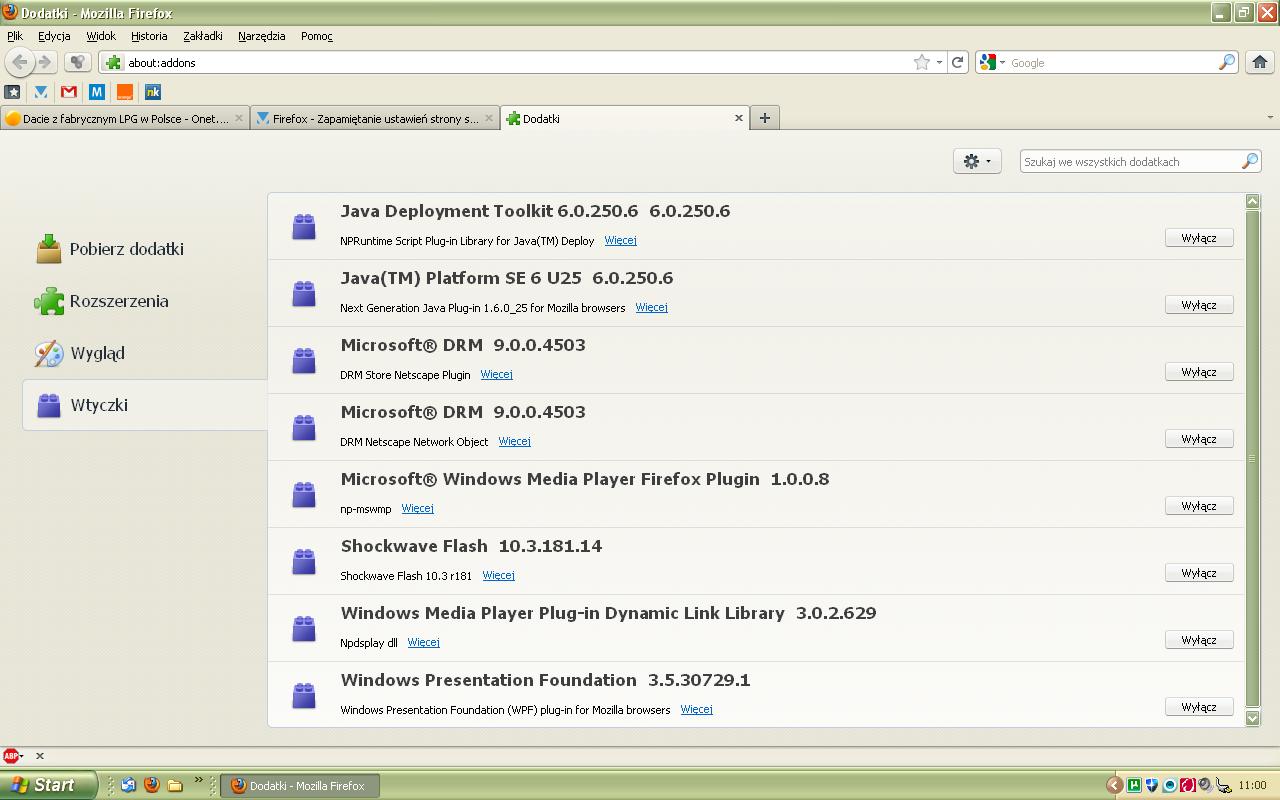Disable Windows Media Player Plug-in Dynamic Link Library
This screenshot has width=1280, height=800.
coord(1199,640)
